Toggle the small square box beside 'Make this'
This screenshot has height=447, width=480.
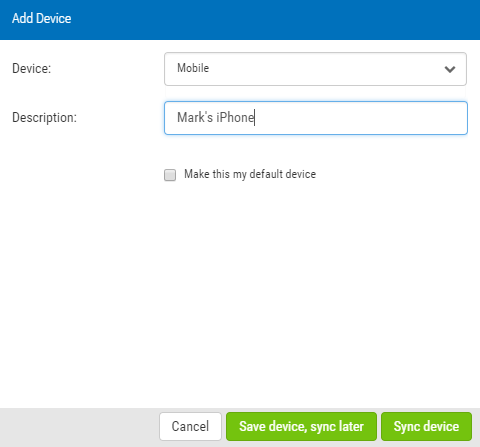coord(170,175)
